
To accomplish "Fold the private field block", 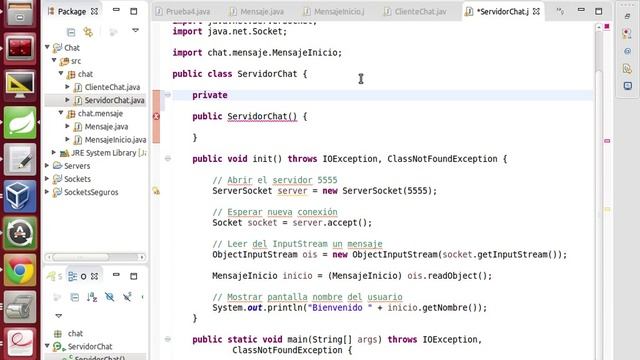I will (x=168, y=95).
